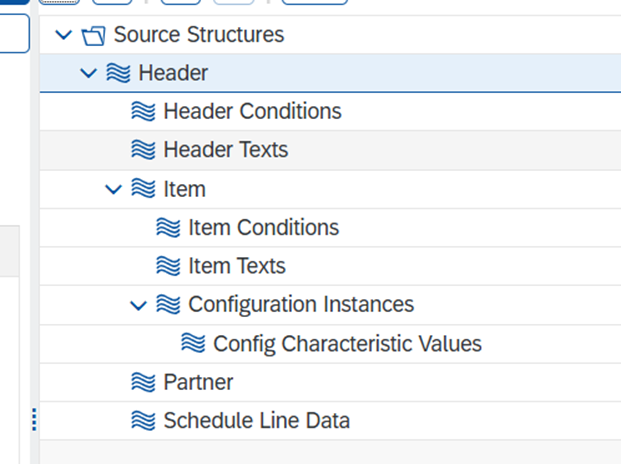
Task: Select the Partner structure label
Action: coord(198,382)
